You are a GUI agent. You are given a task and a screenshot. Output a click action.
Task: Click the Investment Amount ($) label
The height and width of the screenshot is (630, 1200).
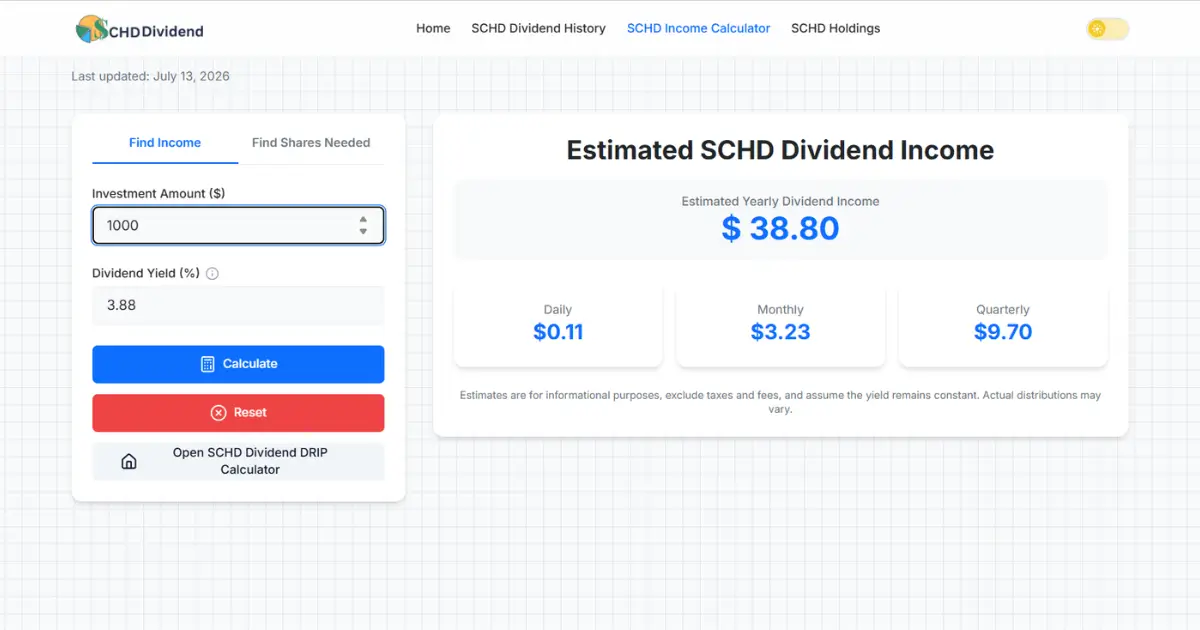[x=158, y=193]
